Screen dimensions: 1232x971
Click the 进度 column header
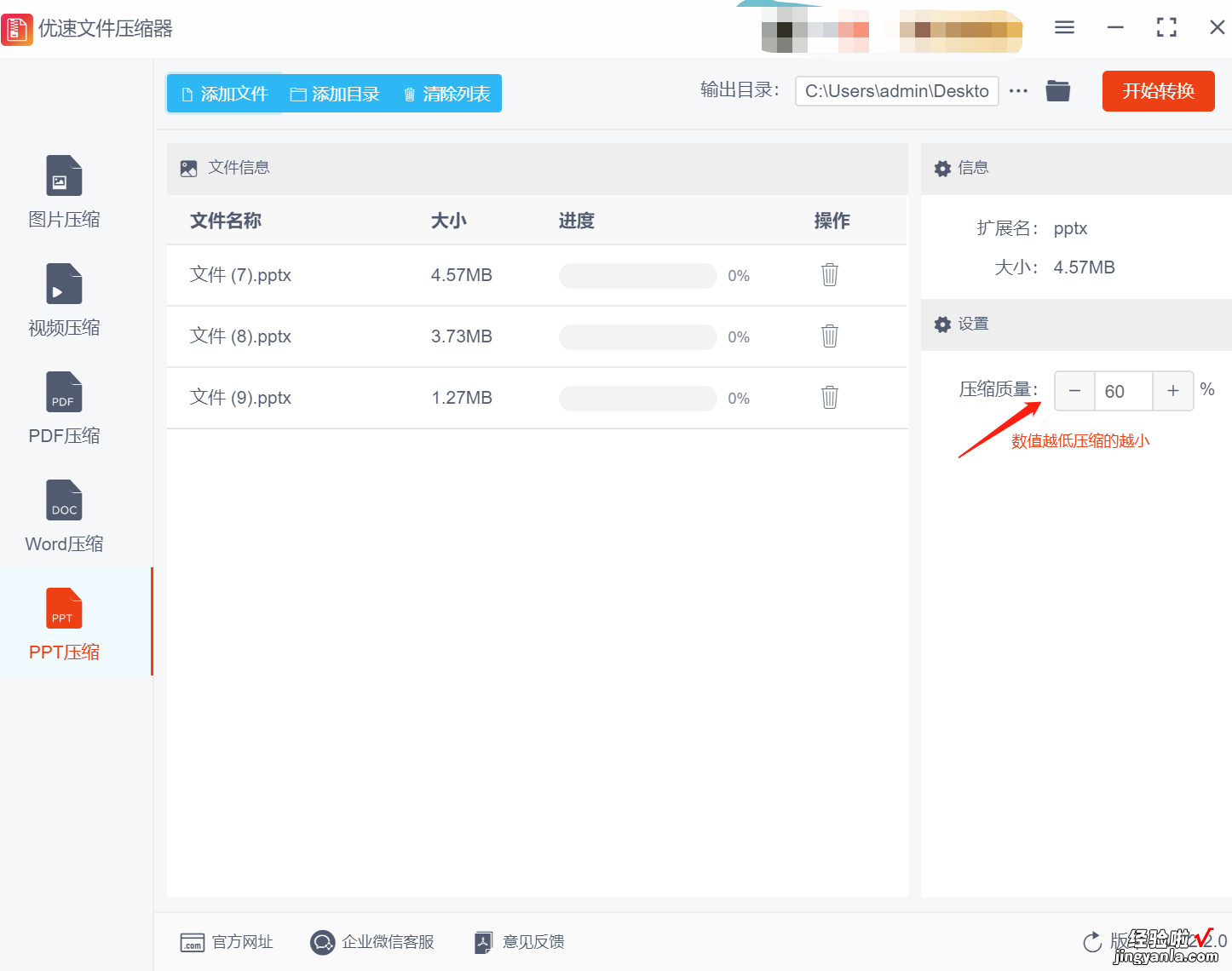pos(577,221)
